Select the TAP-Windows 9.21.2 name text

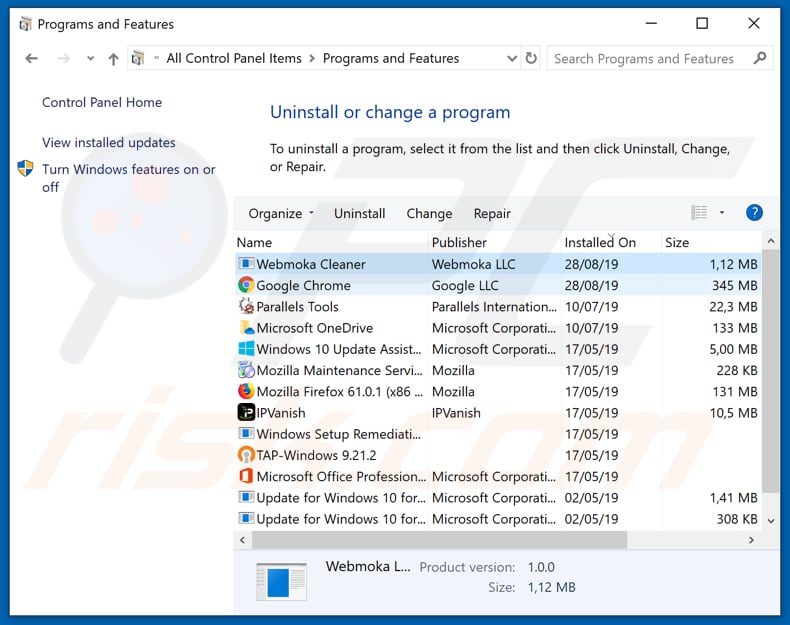tap(316, 455)
